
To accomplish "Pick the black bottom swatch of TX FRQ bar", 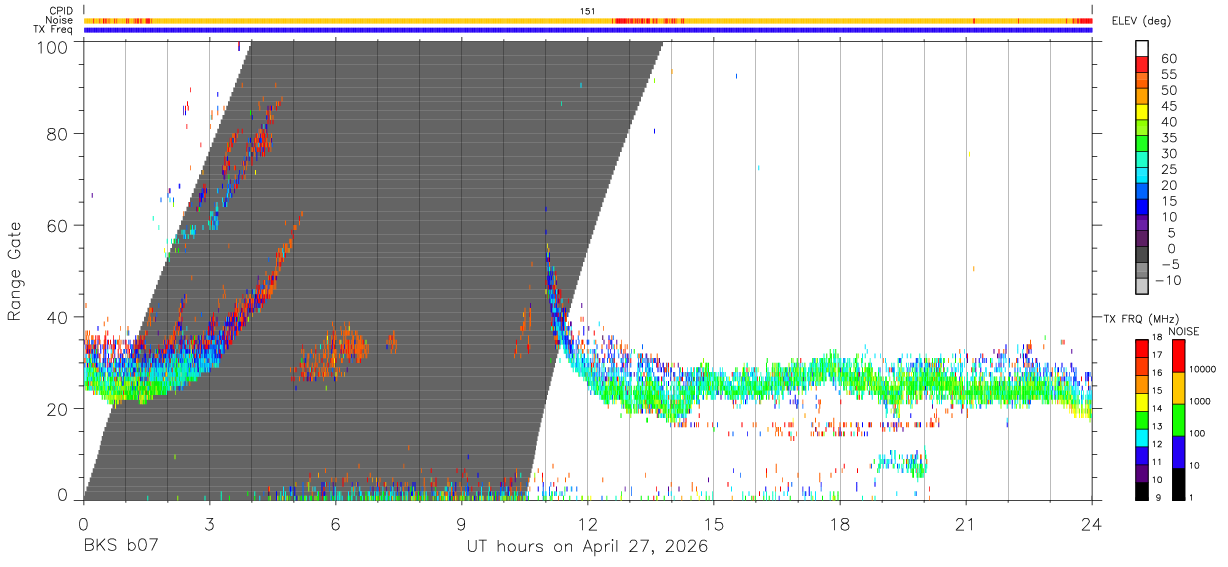I will (1142, 490).
